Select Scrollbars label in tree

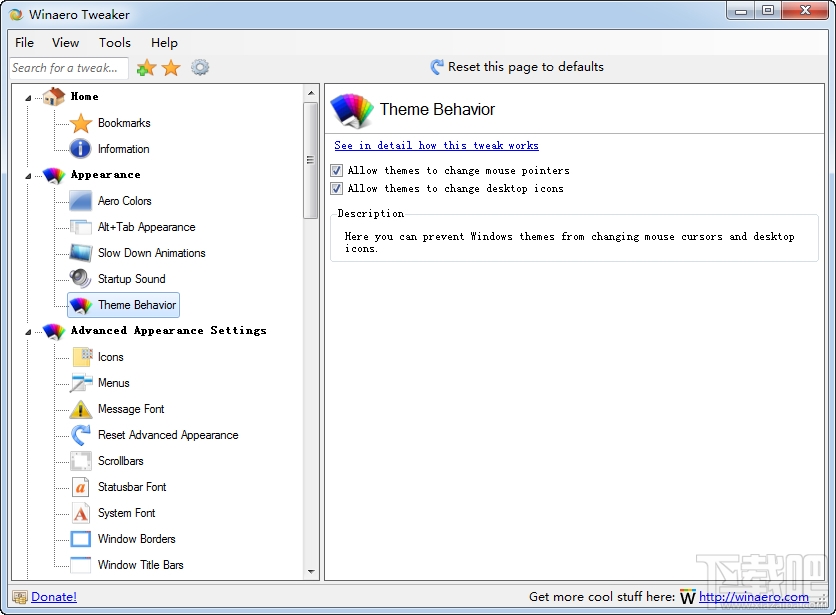tap(120, 461)
